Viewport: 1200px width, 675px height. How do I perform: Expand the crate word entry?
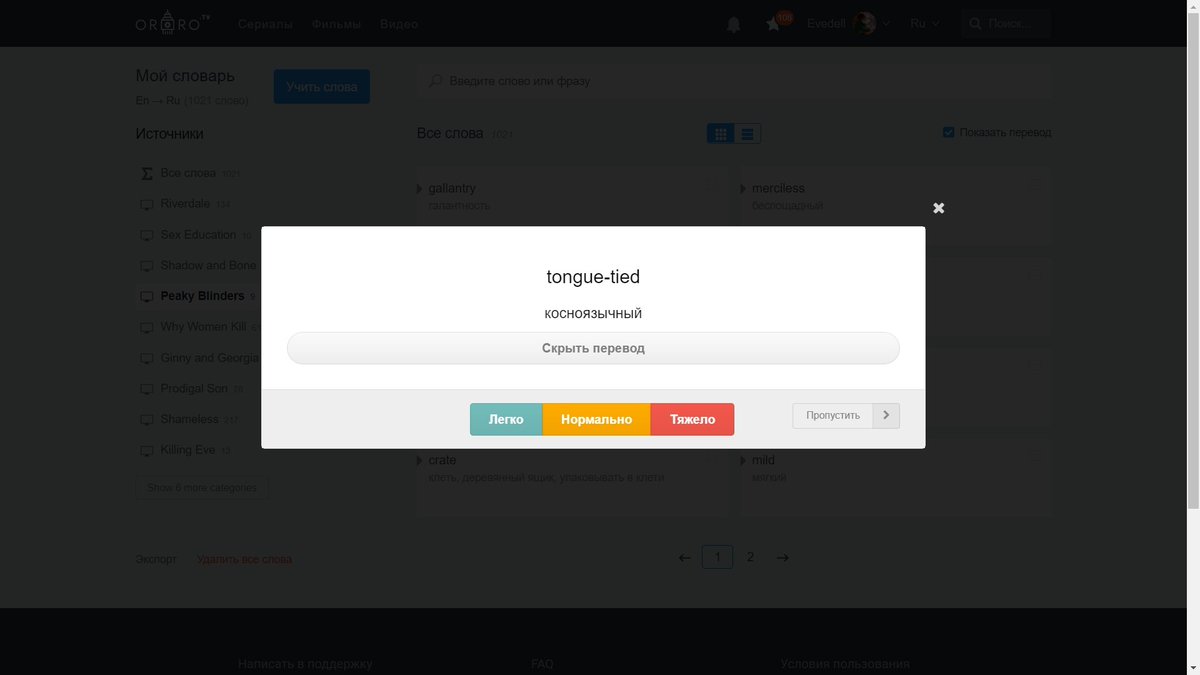420,461
